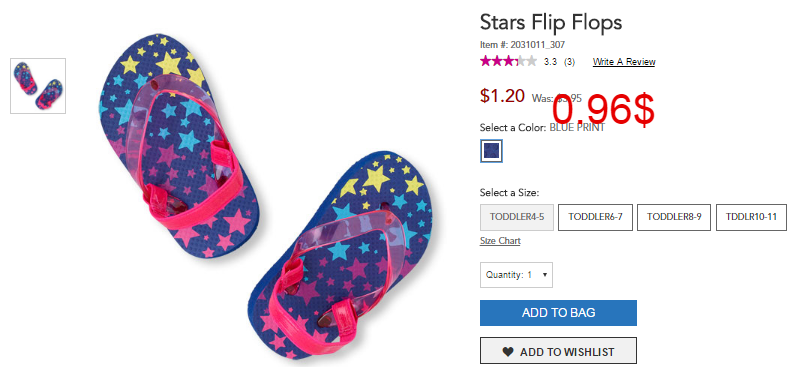Screen dimensions: 789x367
Task: Open the Write A Review link
Action: tap(624, 62)
